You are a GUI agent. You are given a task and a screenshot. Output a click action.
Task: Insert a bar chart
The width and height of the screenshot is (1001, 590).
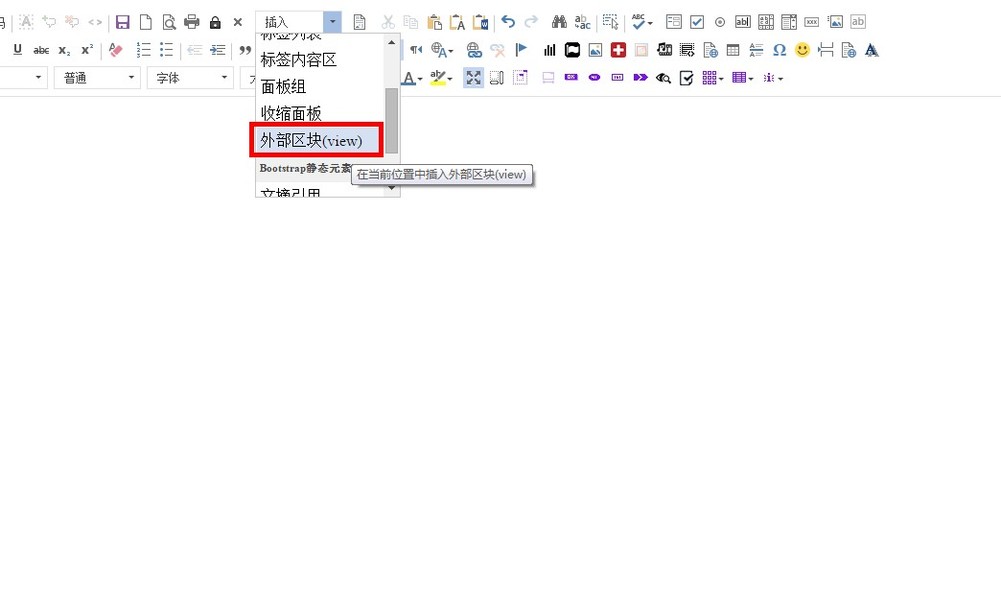click(x=549, y=50)
